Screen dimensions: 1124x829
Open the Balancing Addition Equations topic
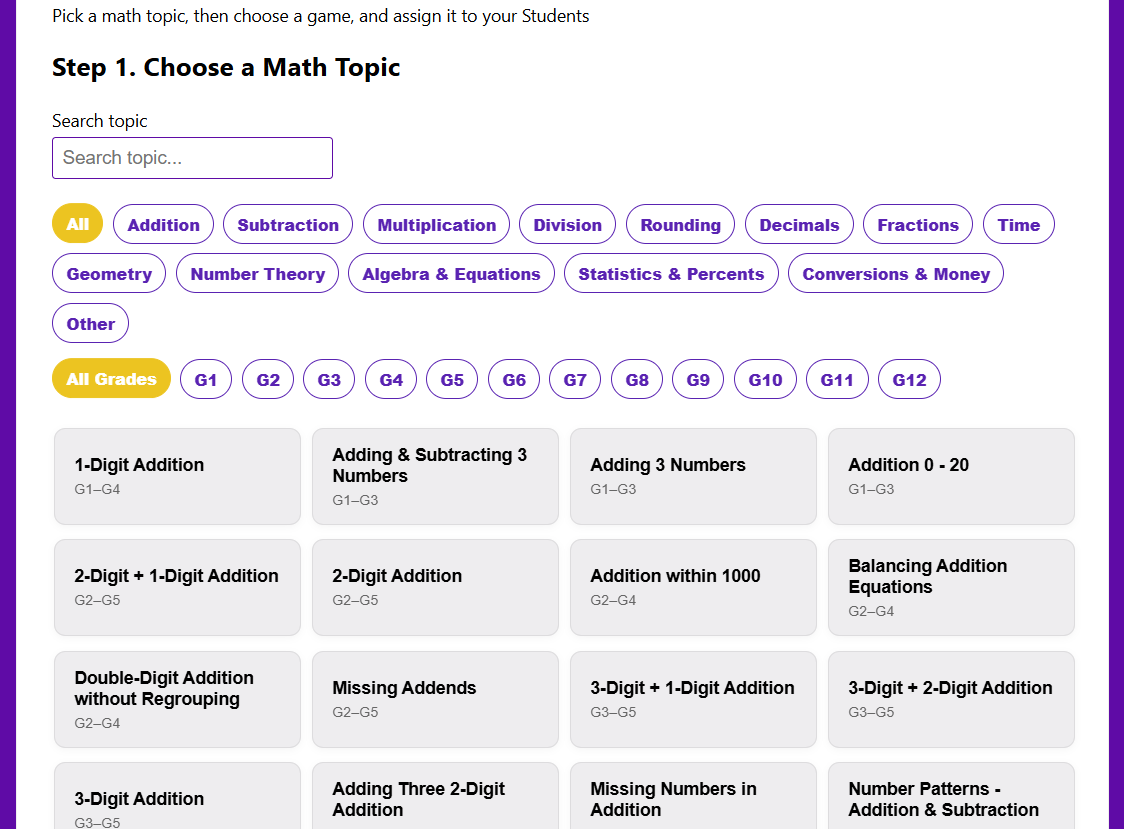point(950,588)
